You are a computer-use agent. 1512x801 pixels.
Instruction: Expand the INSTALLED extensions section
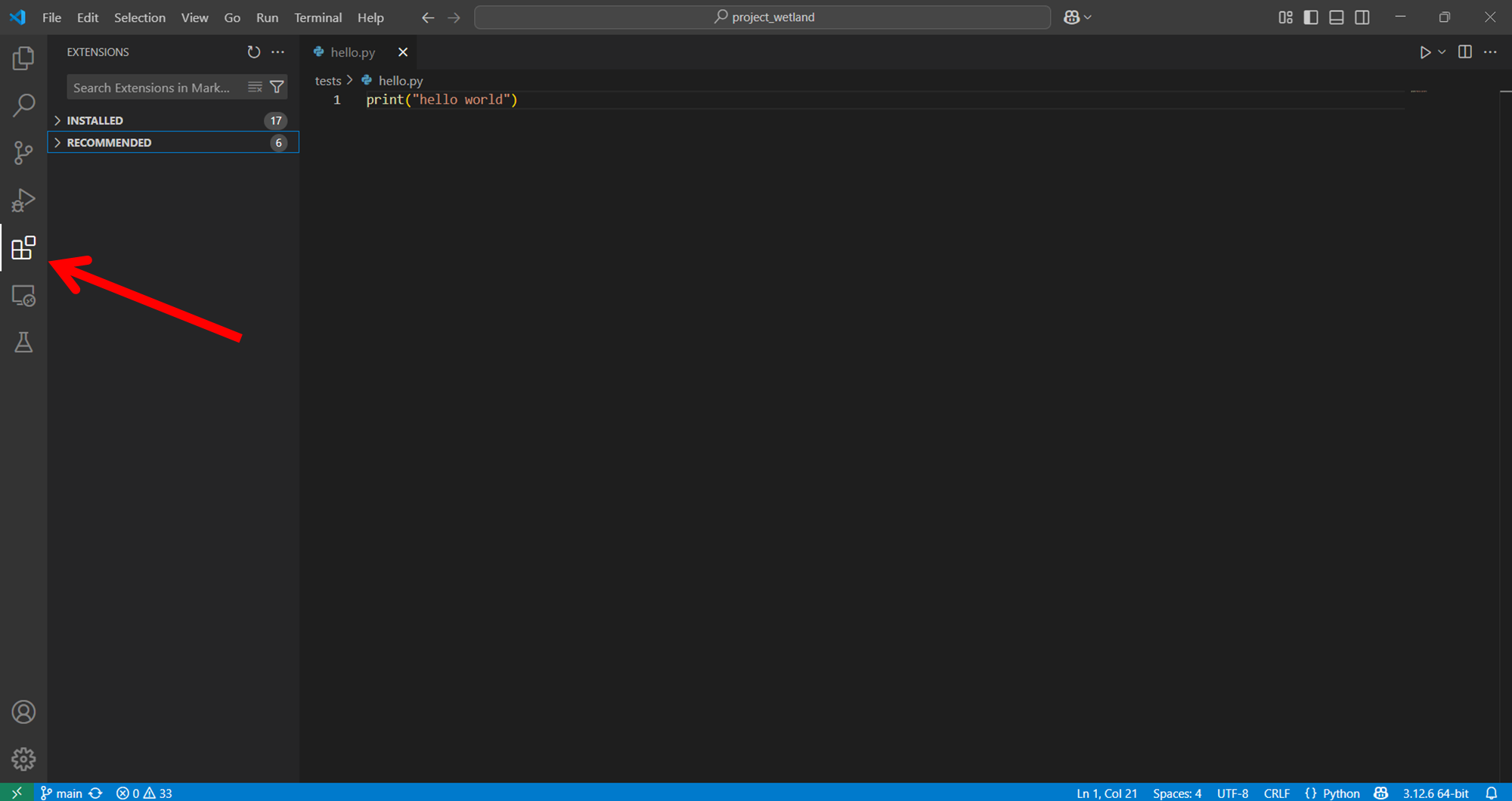(94, 120)
